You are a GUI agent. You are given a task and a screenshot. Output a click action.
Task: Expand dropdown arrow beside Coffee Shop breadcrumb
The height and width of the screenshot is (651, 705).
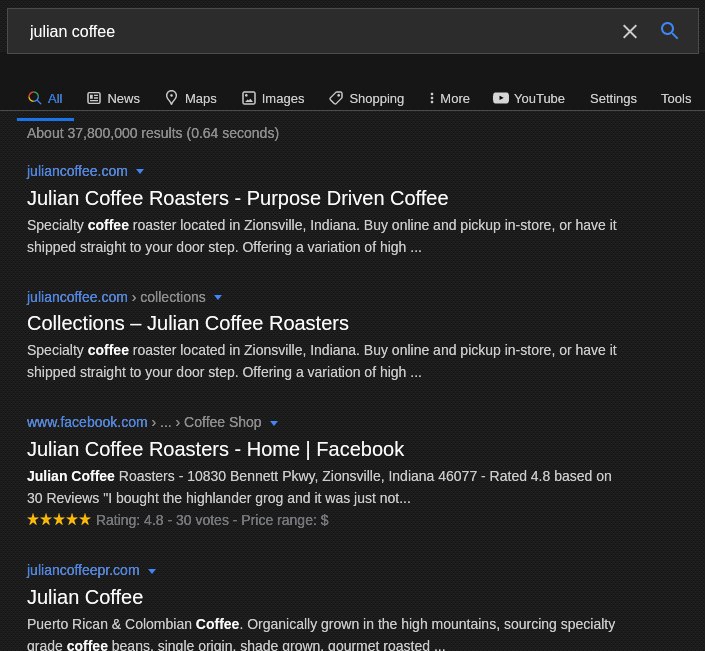274,423
